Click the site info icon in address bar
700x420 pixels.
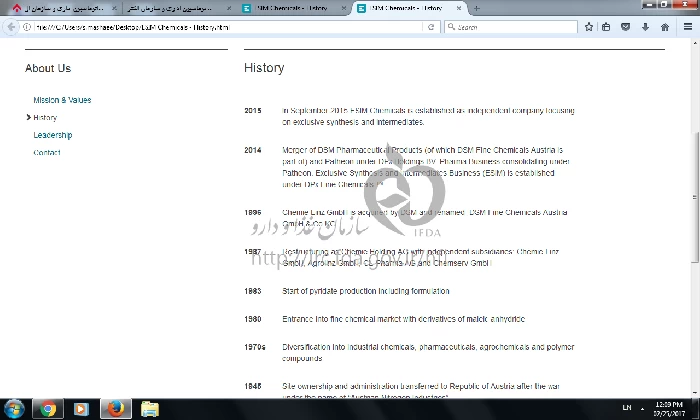[x=27, y=27]
